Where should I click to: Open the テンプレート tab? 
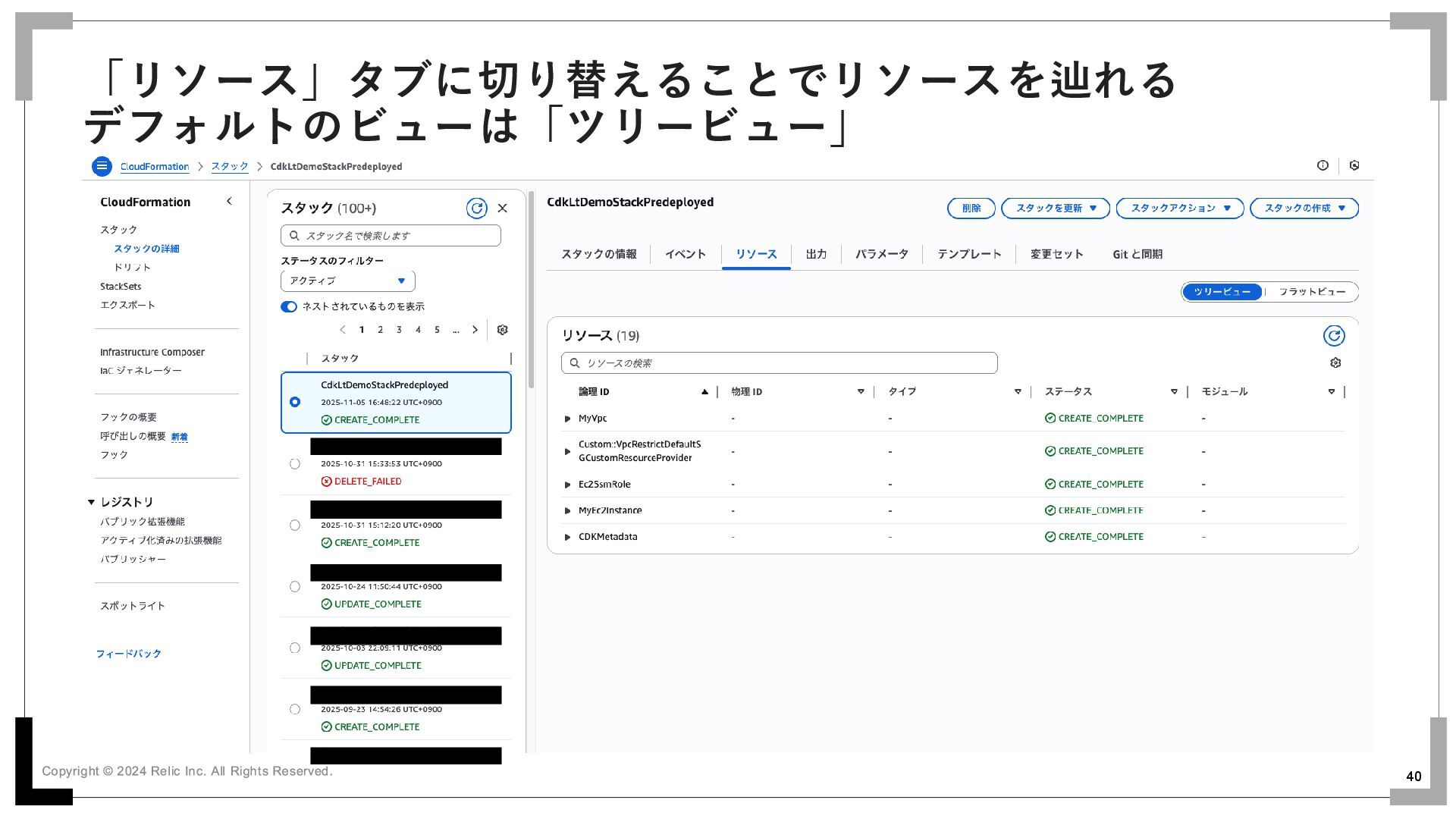coord(968,254)
